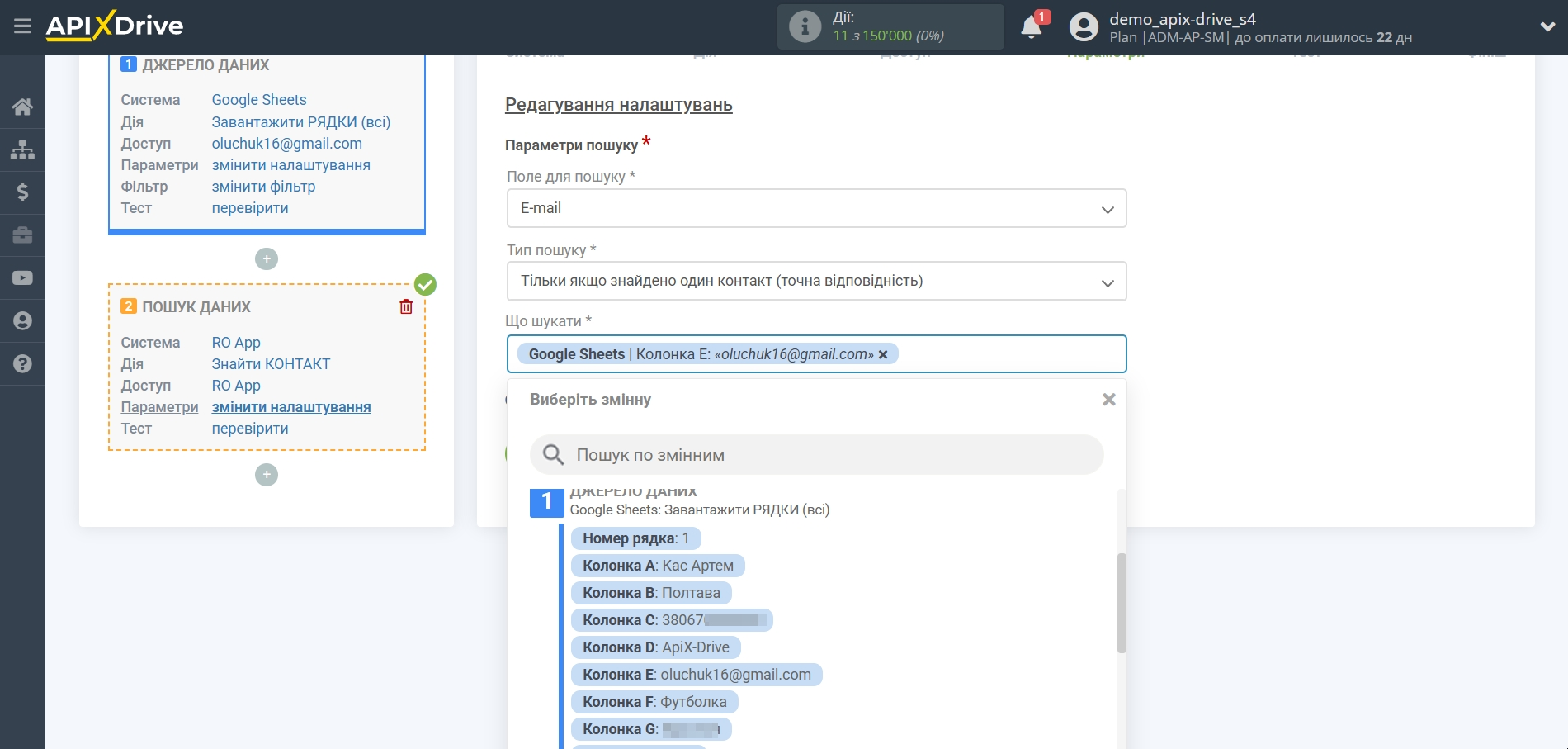This screenshot has height=749, width=1568.
Task: Click 'змінити фільтр' link in data source
Action: point(263,187)
